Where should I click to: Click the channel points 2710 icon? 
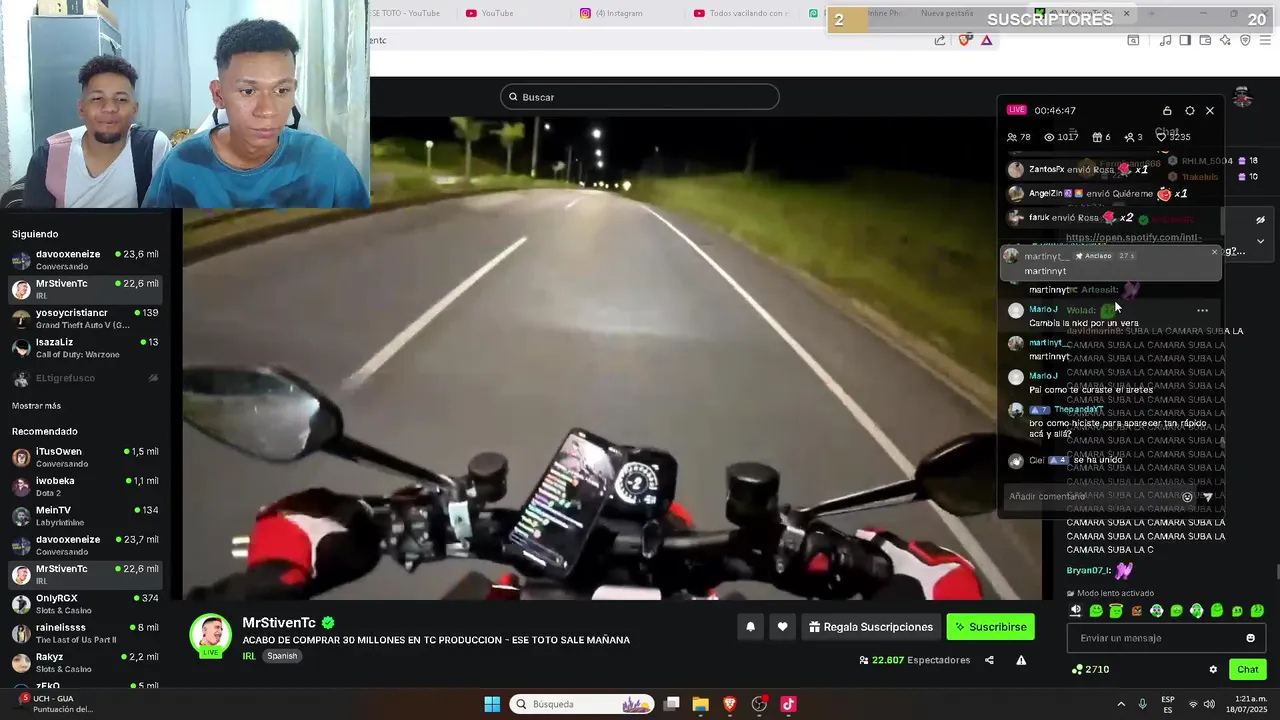(x=1077, y=669)
